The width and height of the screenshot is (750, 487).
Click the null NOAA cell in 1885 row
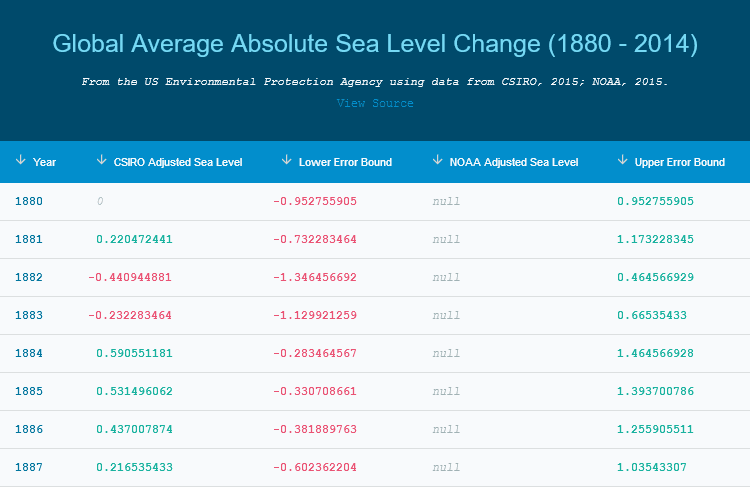tap(446, 391)
